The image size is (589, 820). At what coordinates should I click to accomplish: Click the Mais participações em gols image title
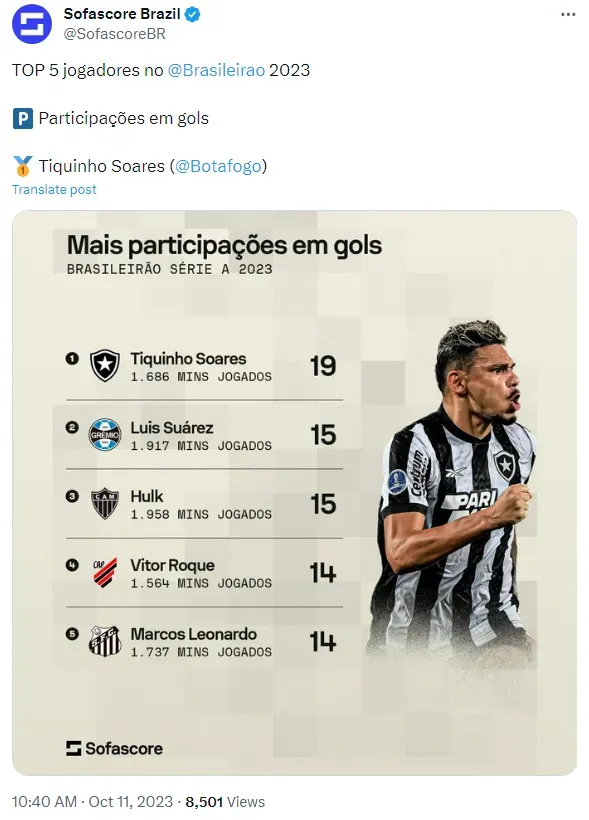[x=224, y=246]
